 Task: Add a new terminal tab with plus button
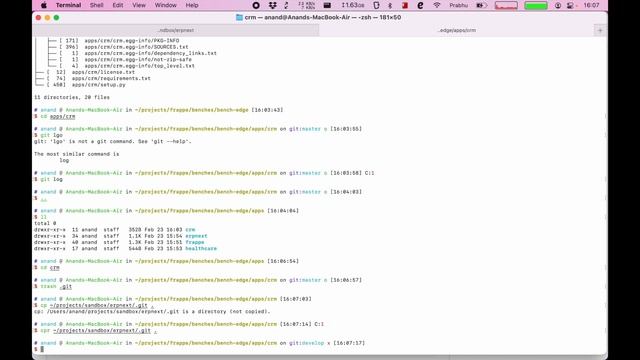[600, 30]
